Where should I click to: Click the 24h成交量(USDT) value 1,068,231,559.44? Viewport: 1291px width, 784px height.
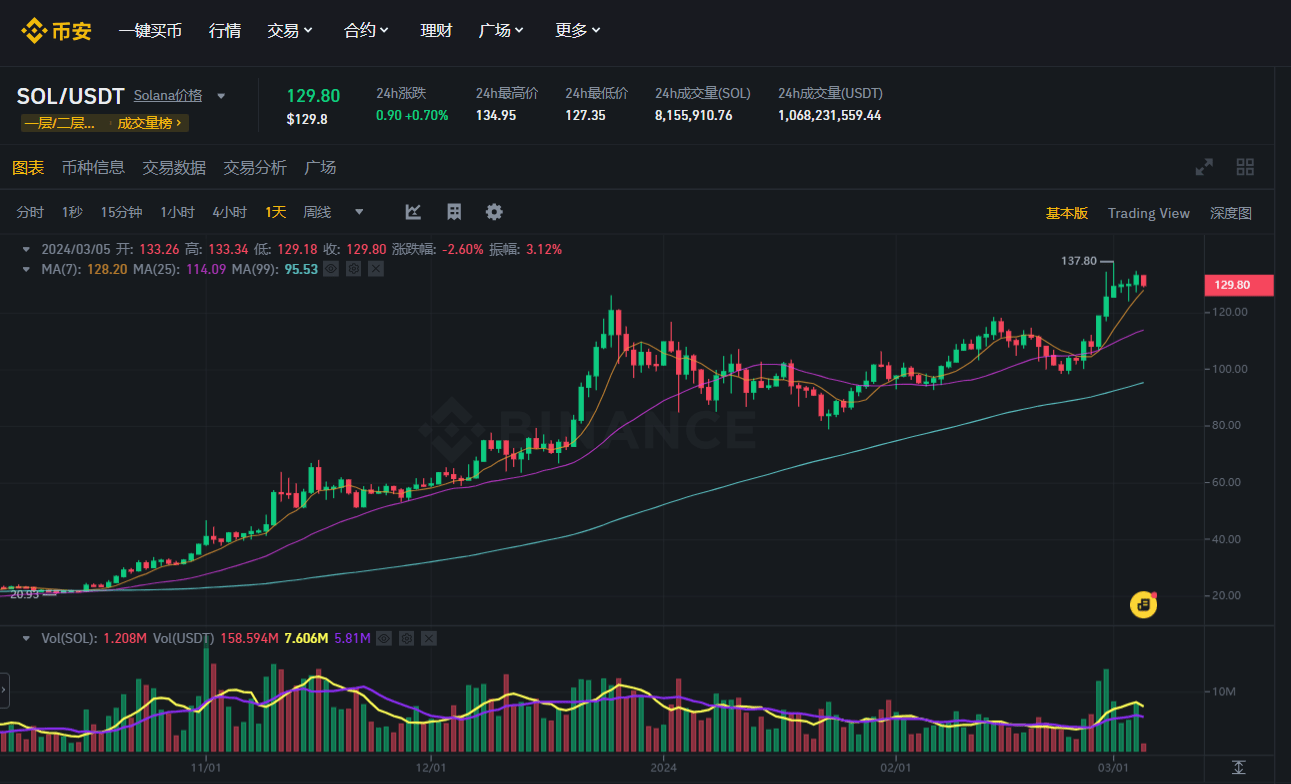point(830,115)
